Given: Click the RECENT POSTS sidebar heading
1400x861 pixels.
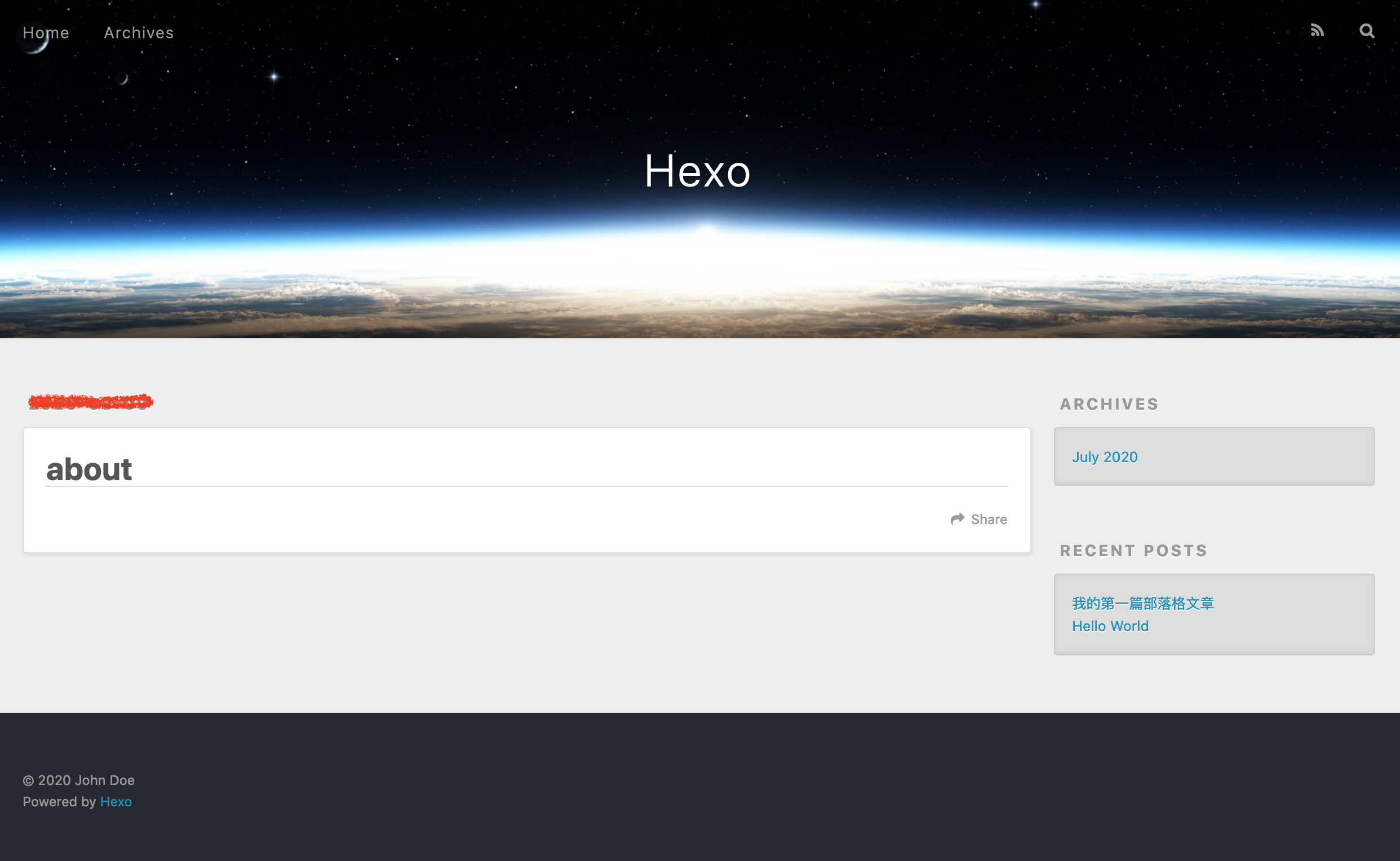Looking at the screenshot, I should click(1133, 550).
